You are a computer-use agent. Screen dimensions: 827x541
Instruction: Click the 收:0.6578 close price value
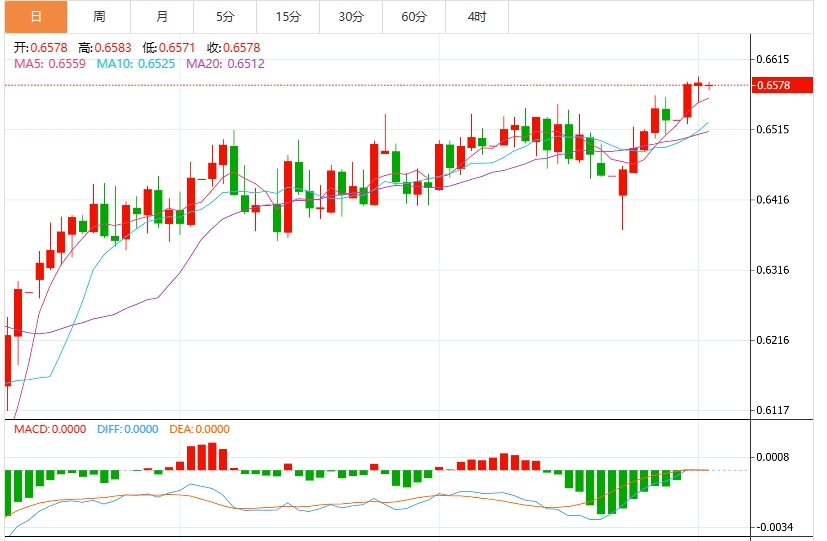(234, 47)
